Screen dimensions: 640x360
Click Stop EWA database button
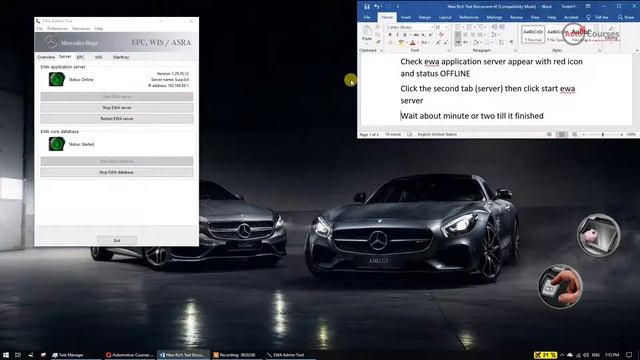[x=117, y=172]
